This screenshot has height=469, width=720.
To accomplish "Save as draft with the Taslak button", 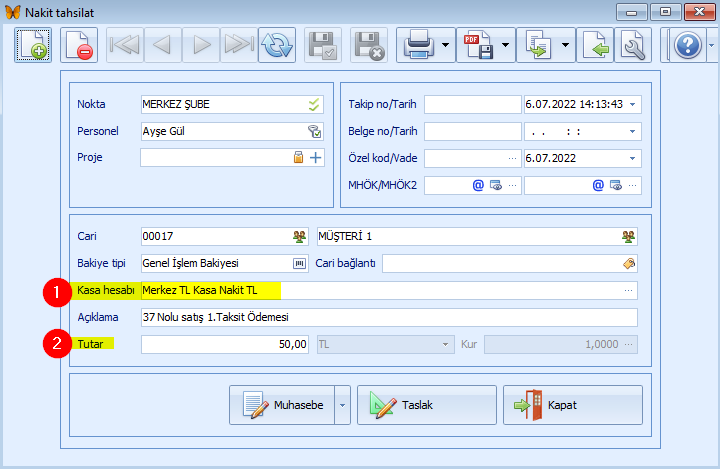I will click(x=427, y=405).
